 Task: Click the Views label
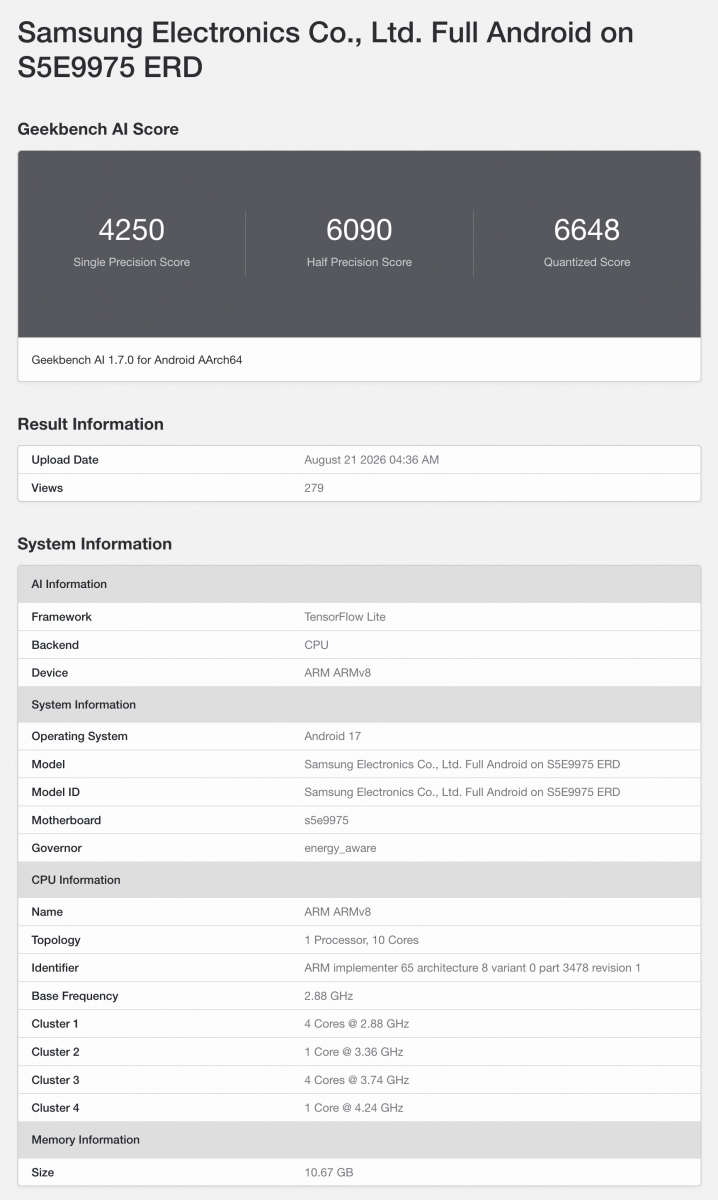[47, 488]
